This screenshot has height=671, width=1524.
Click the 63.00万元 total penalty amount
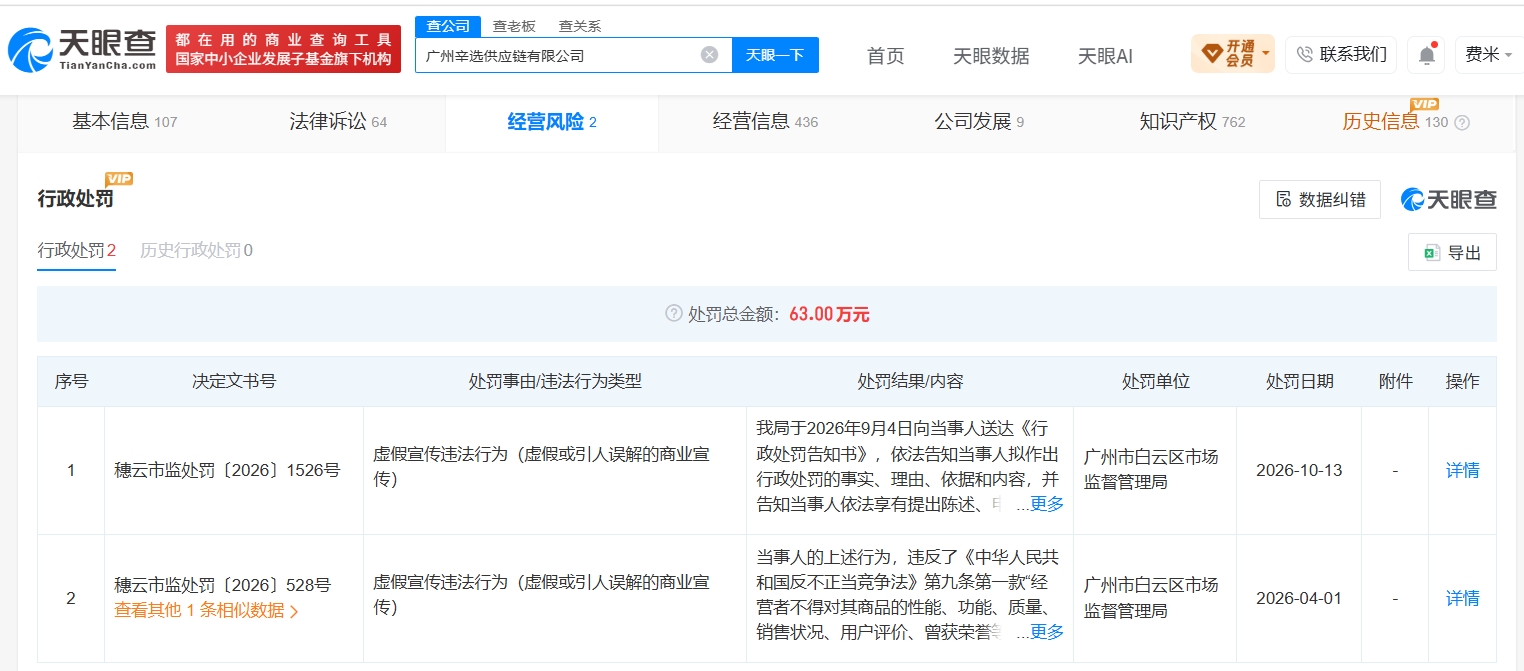click(829, 314)
